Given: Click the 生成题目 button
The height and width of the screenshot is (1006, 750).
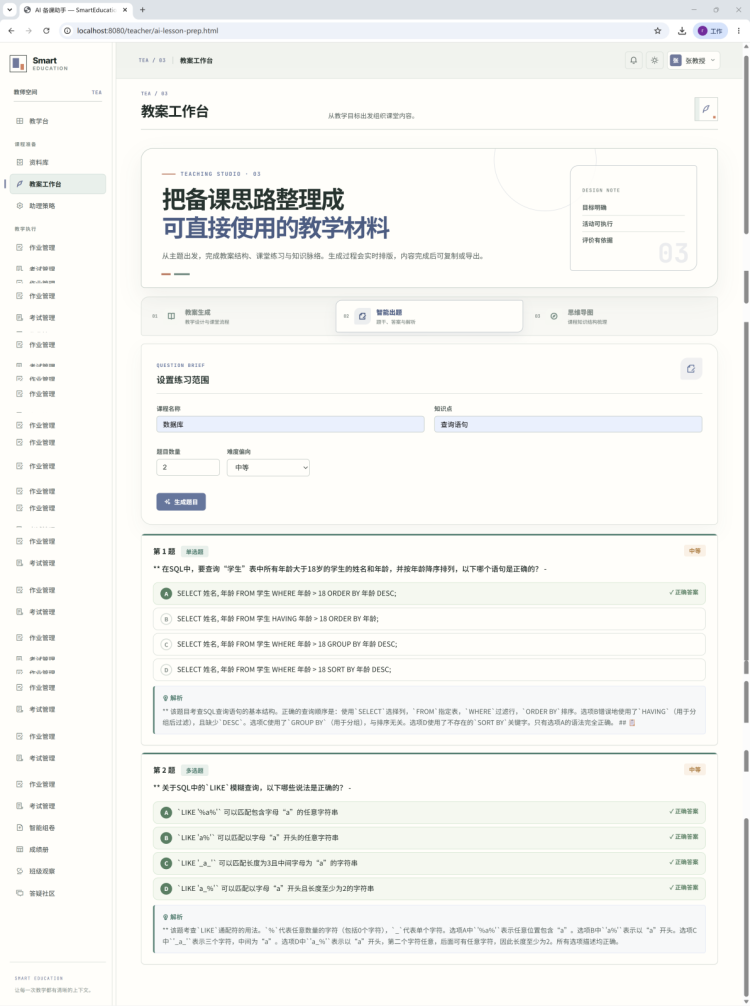Looking at the screenshot, I should click(181, 502).
